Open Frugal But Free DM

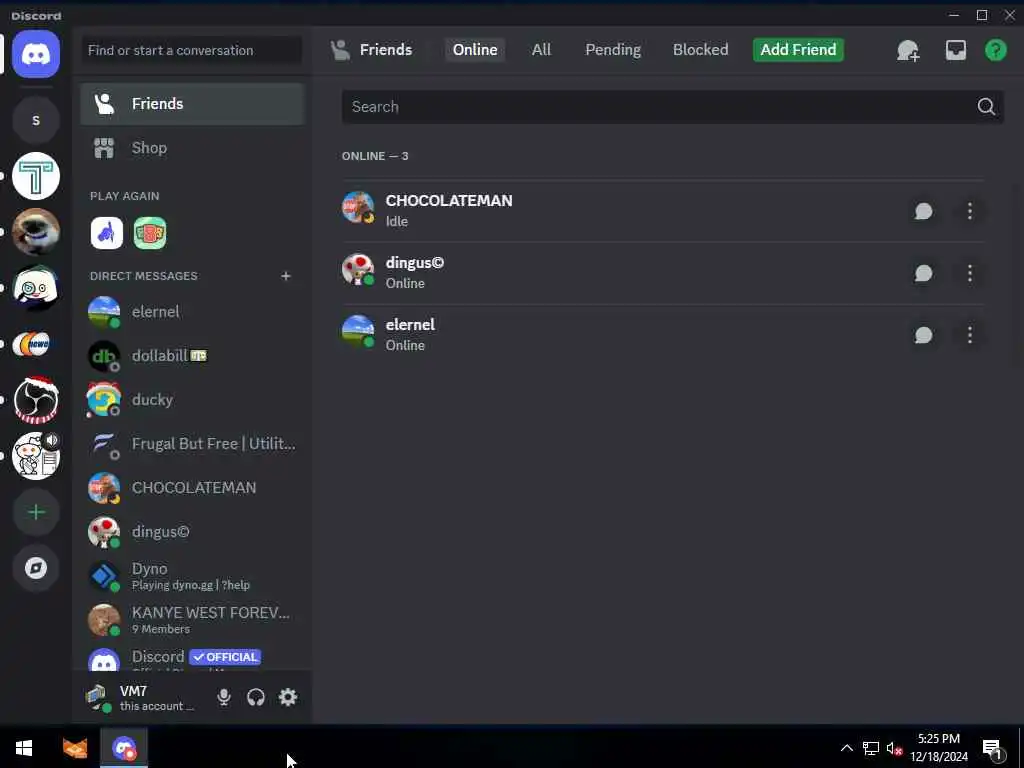pyautogui.click(x=192, y=444)
